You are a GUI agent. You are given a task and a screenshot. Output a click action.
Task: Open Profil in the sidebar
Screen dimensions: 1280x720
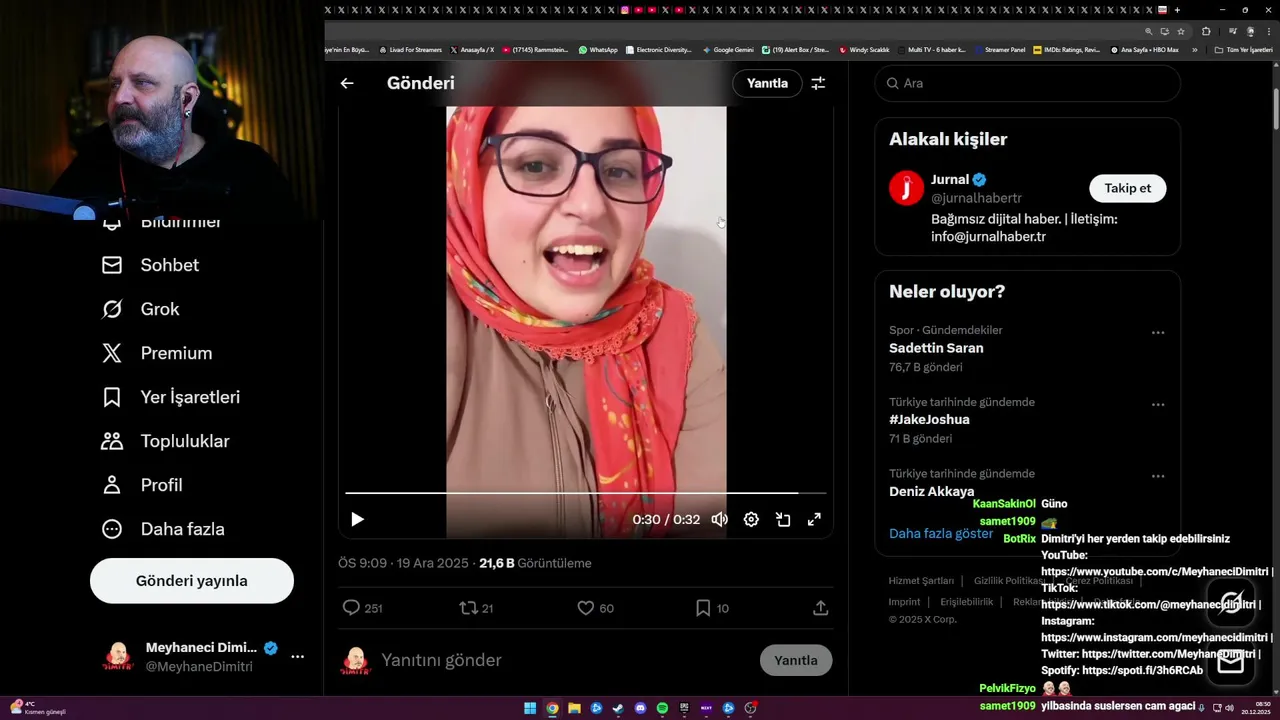tap(142, 485)
